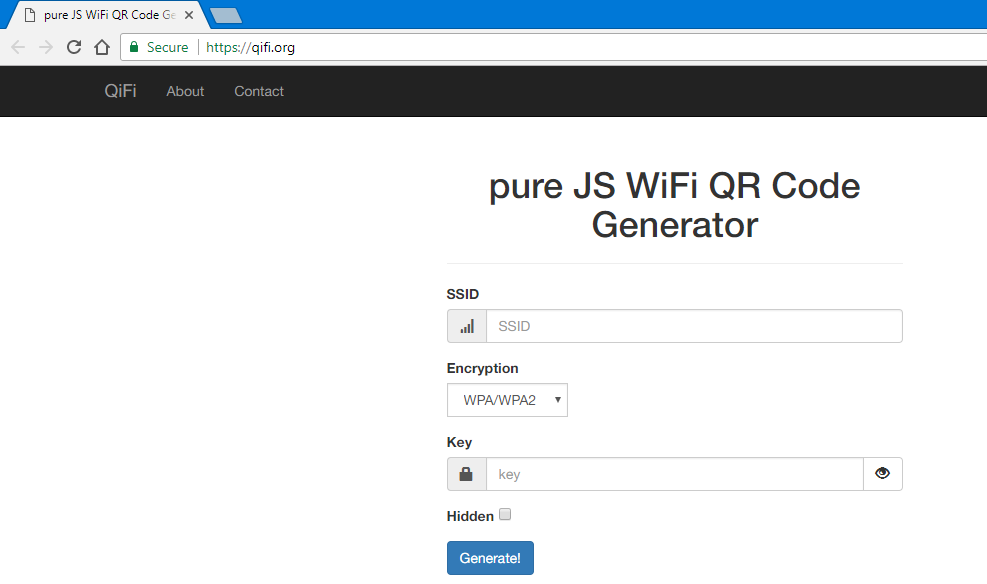Close the pure JS WiFi QR Code tab
This screenshot has width=987, height=584.
[x=189, y=16]
